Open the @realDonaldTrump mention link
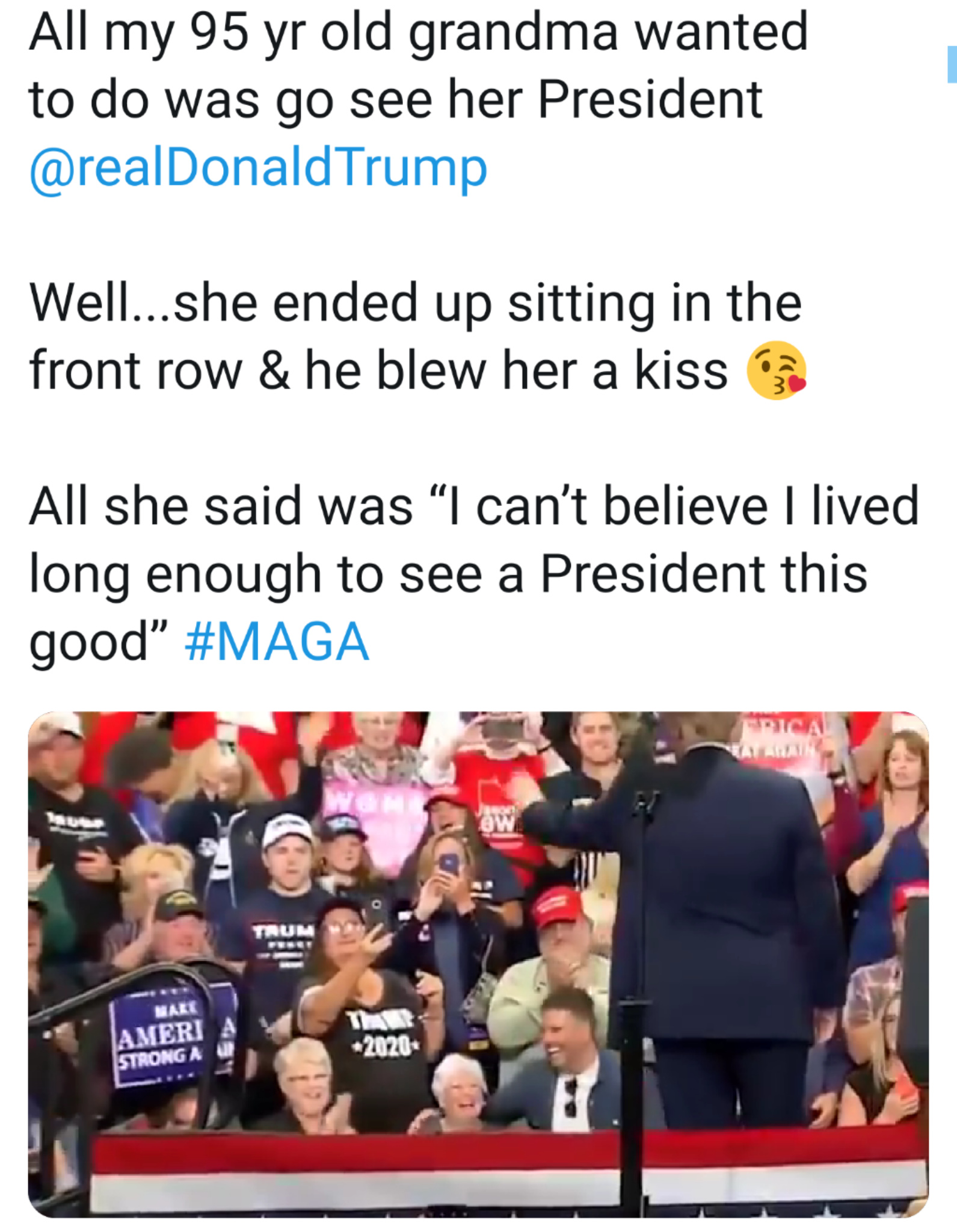This screenshot has height=1232, width=957. click(258, 168)
